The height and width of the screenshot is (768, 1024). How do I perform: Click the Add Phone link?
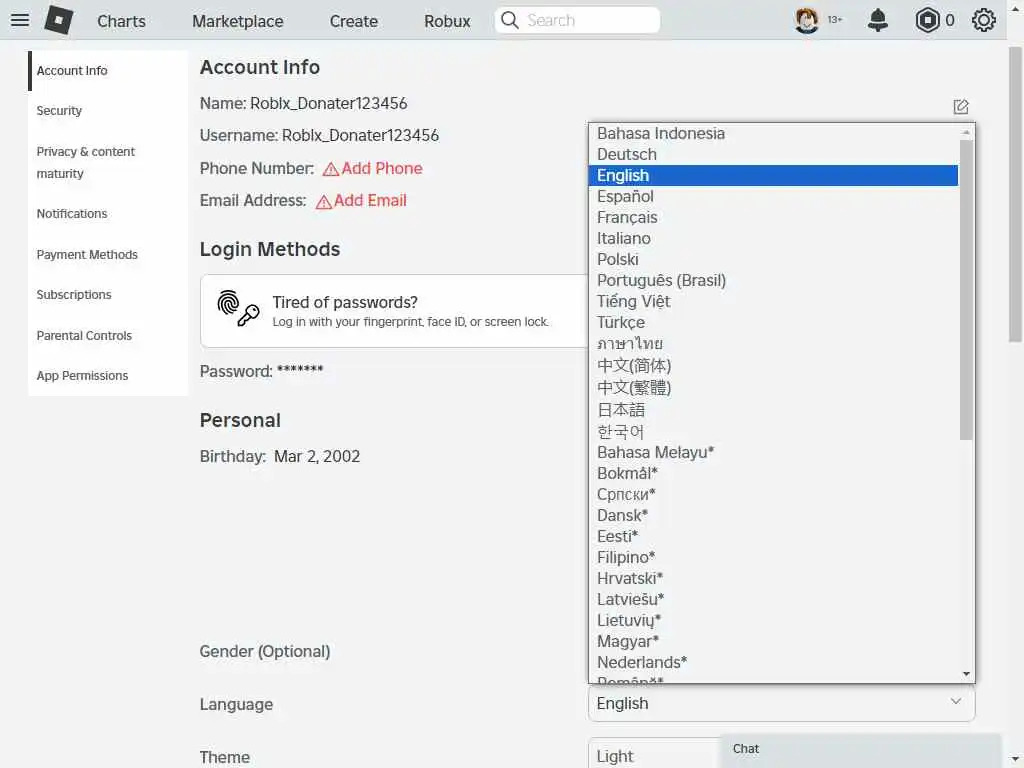pyautogui.click(x=381, y=168)
